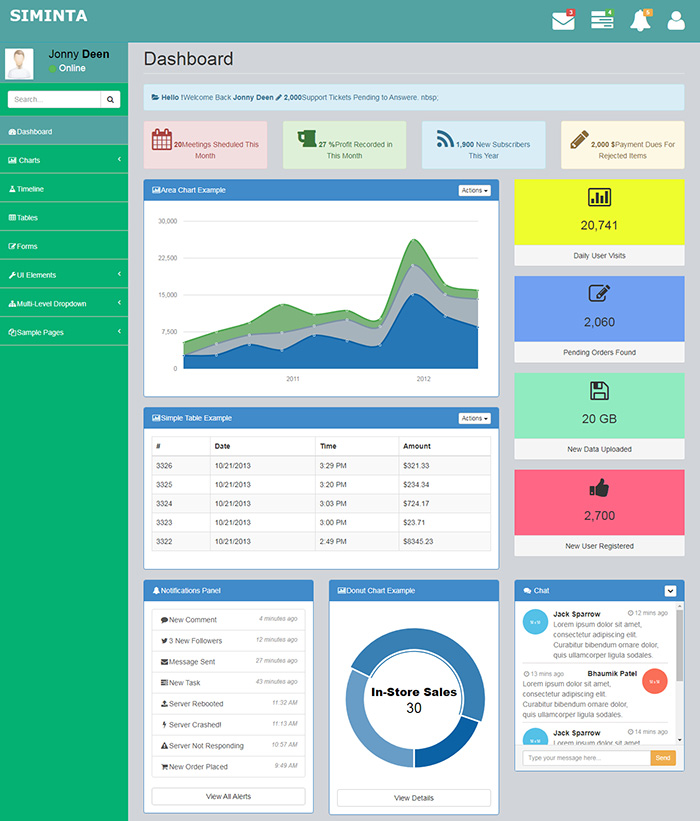This screenshot has height=821, width=700.
Task: Click the search magnifier button
Action: 110,99
